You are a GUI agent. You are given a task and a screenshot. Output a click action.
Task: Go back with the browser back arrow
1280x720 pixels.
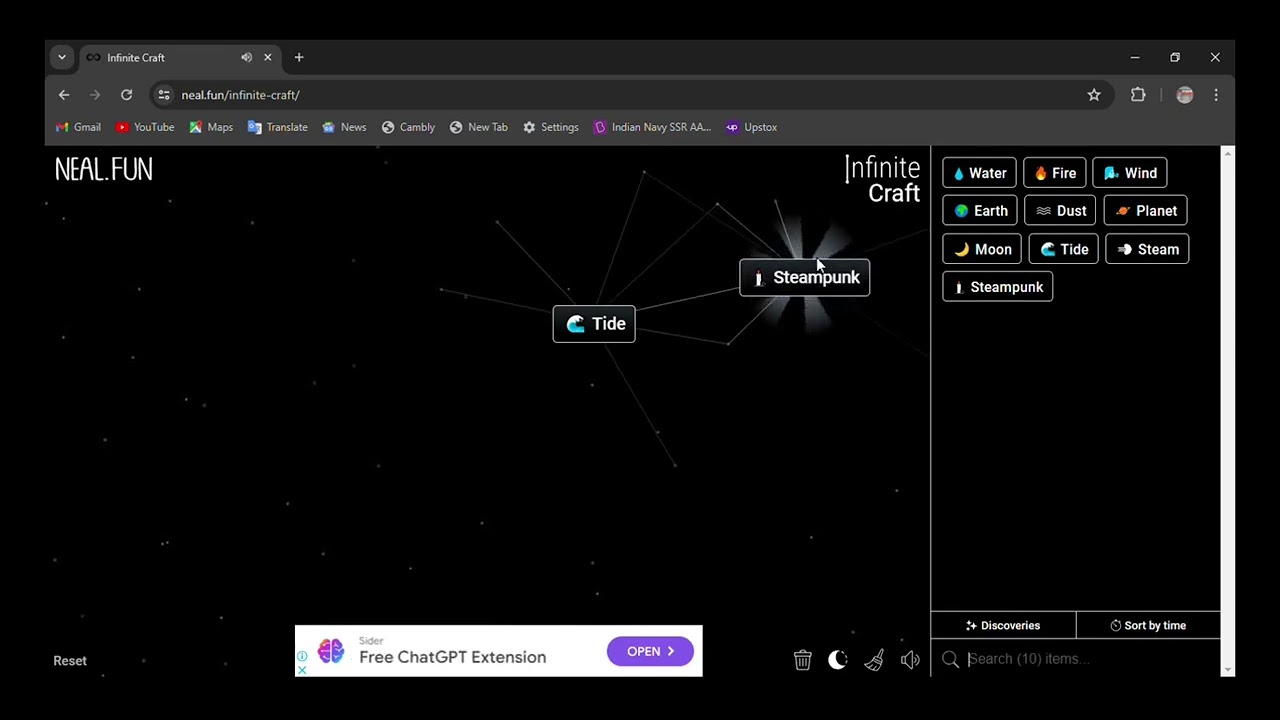tap(64, 95)
